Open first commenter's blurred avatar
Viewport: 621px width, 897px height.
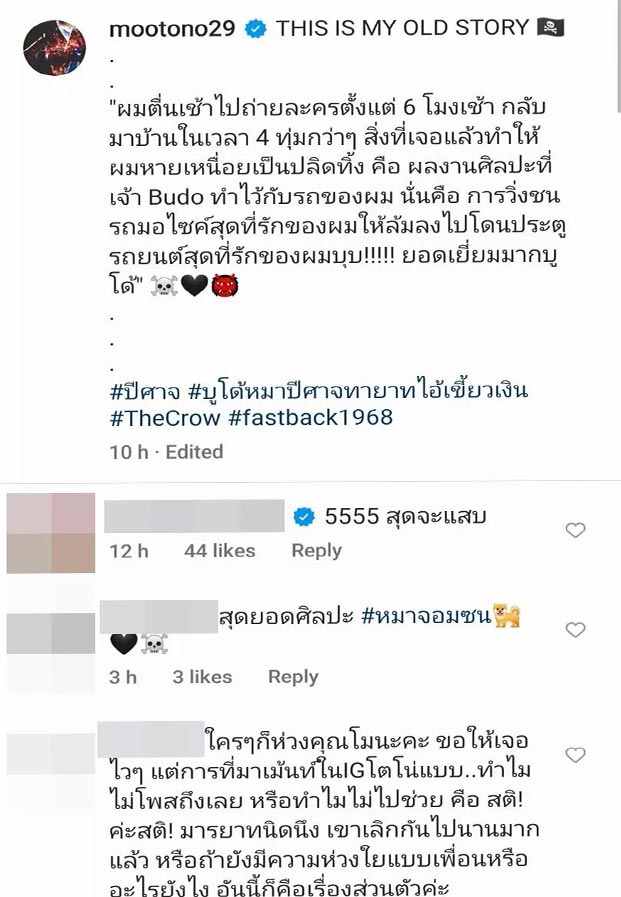[51, 533]
